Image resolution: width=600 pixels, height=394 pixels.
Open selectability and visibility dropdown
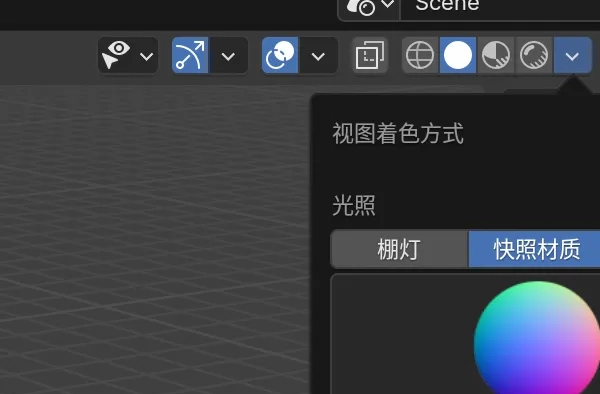click(128, 55)
